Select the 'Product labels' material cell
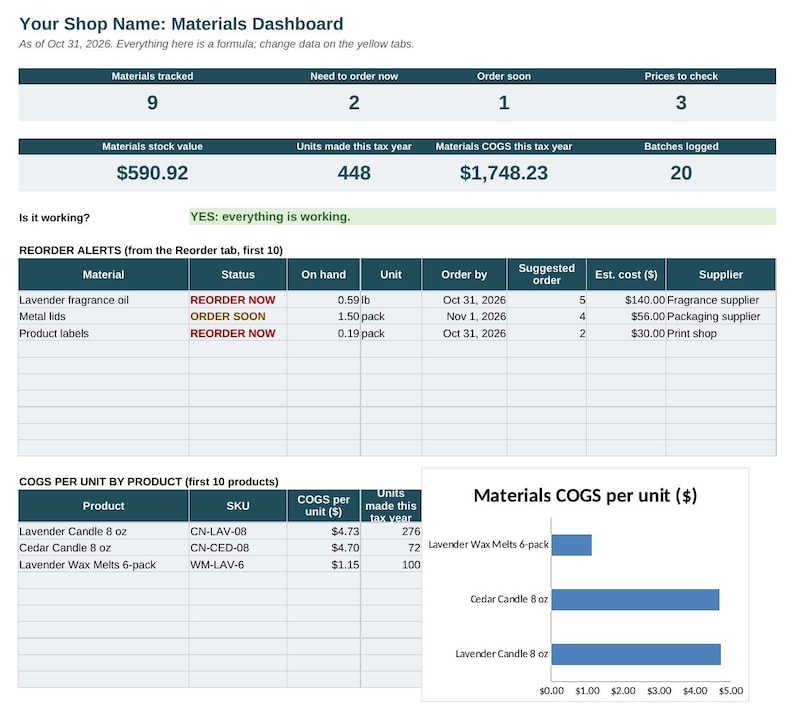794x719 pixels. click(x=103, y=334)
